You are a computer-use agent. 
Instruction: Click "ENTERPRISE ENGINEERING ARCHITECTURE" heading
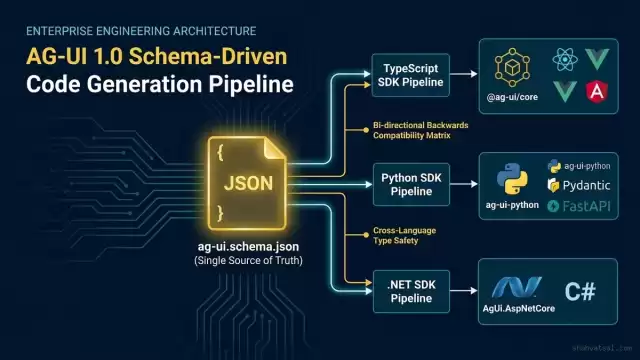click(x=141, y=31)
